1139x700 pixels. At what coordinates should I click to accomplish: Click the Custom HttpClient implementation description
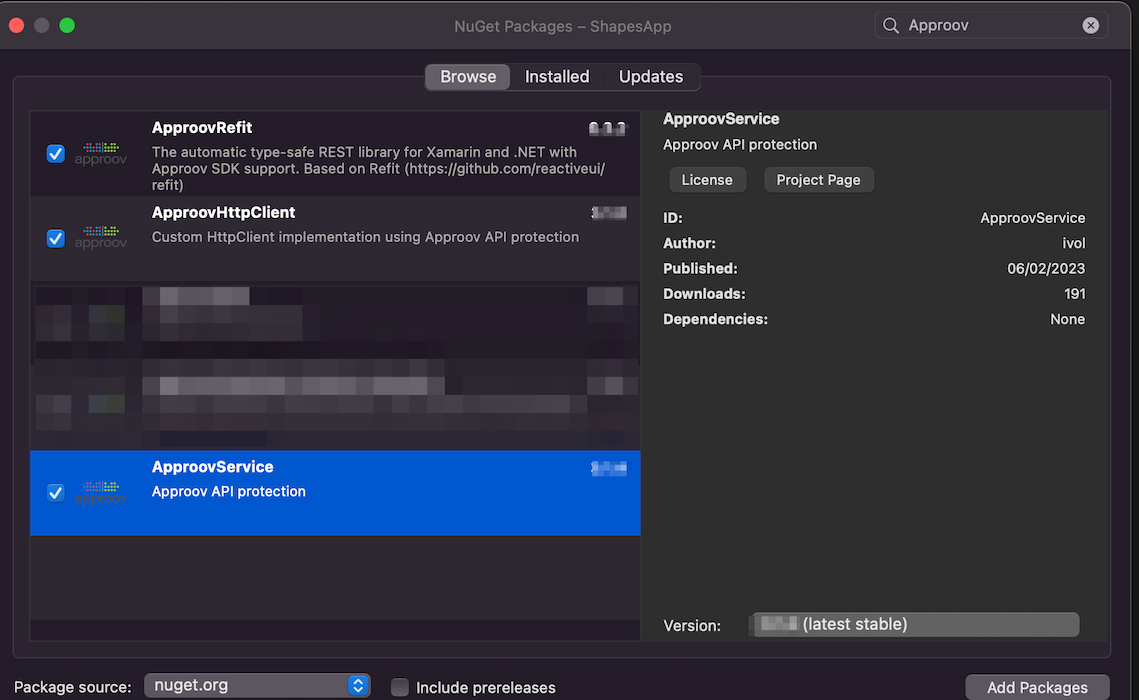pyautogui.click(x=365, y=237)
